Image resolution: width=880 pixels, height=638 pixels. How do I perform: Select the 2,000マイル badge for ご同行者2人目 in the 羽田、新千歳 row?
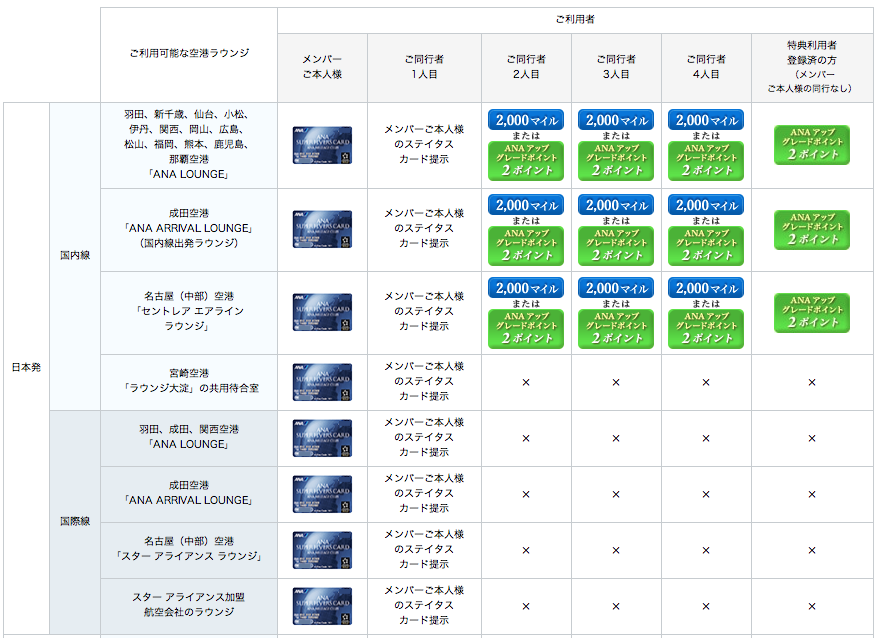tap(526, 120)
